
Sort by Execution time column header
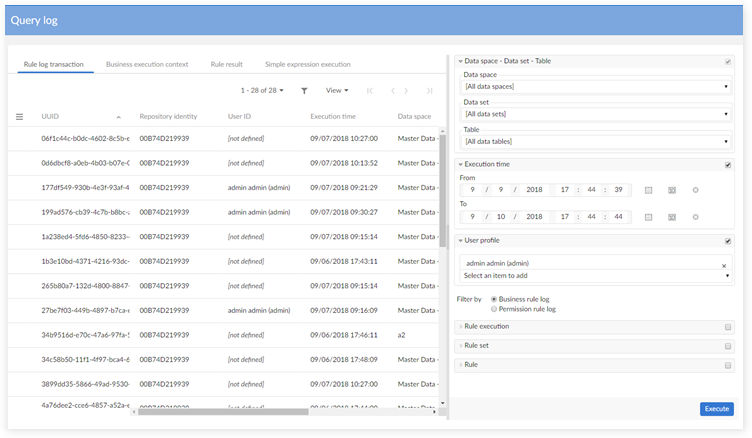click(x=333, y=117)
